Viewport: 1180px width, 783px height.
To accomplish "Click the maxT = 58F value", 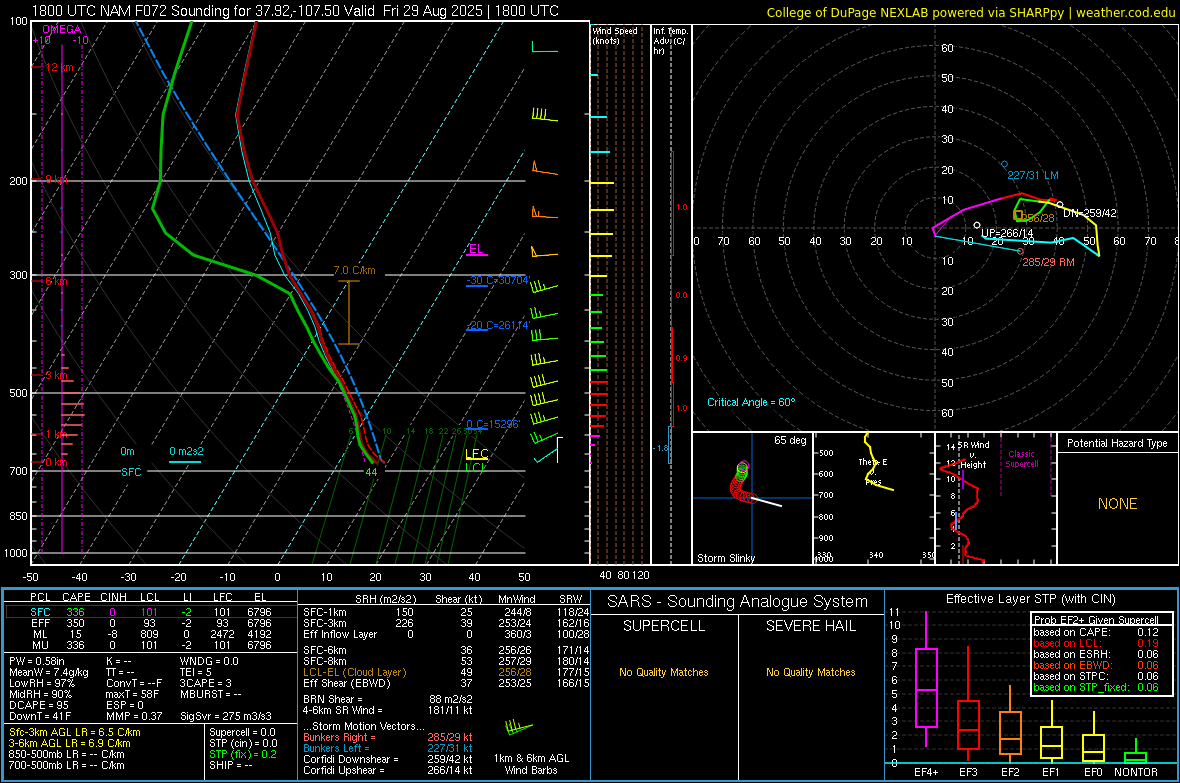I will point(132,693).
